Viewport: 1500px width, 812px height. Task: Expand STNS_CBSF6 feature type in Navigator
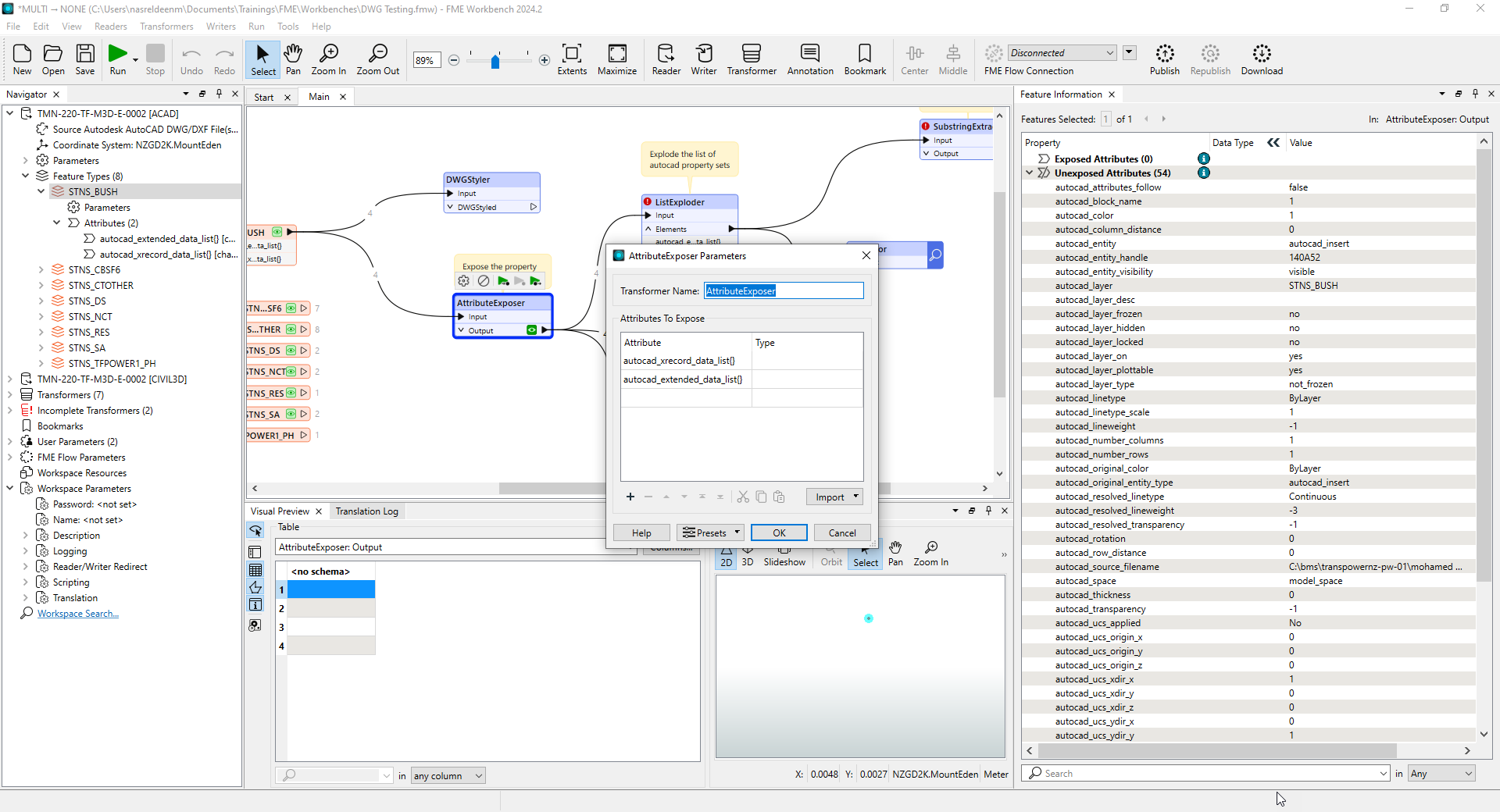tap(41, 269)
